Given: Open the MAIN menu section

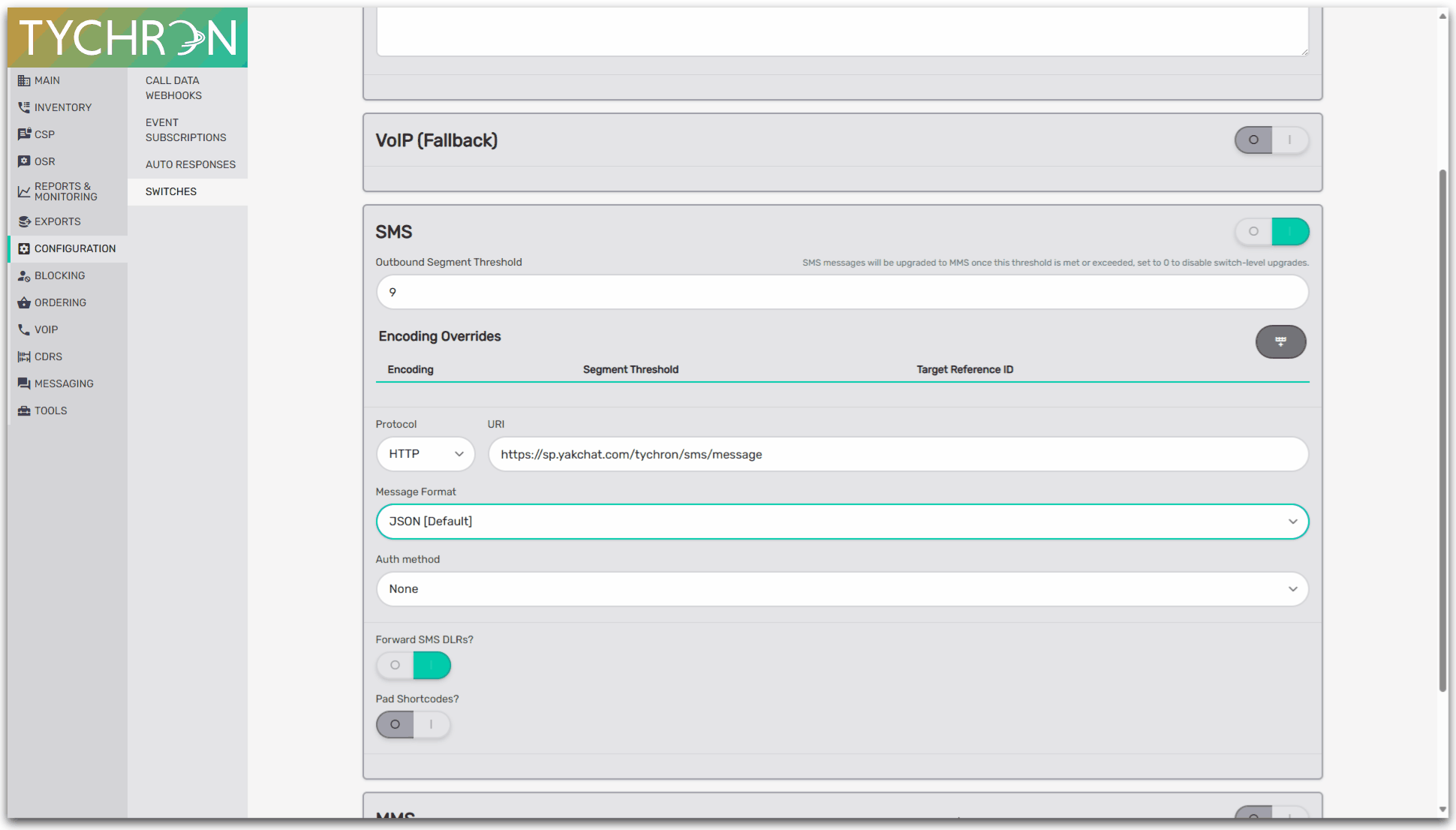Looking at the screenshot, I should pos(68,80).
